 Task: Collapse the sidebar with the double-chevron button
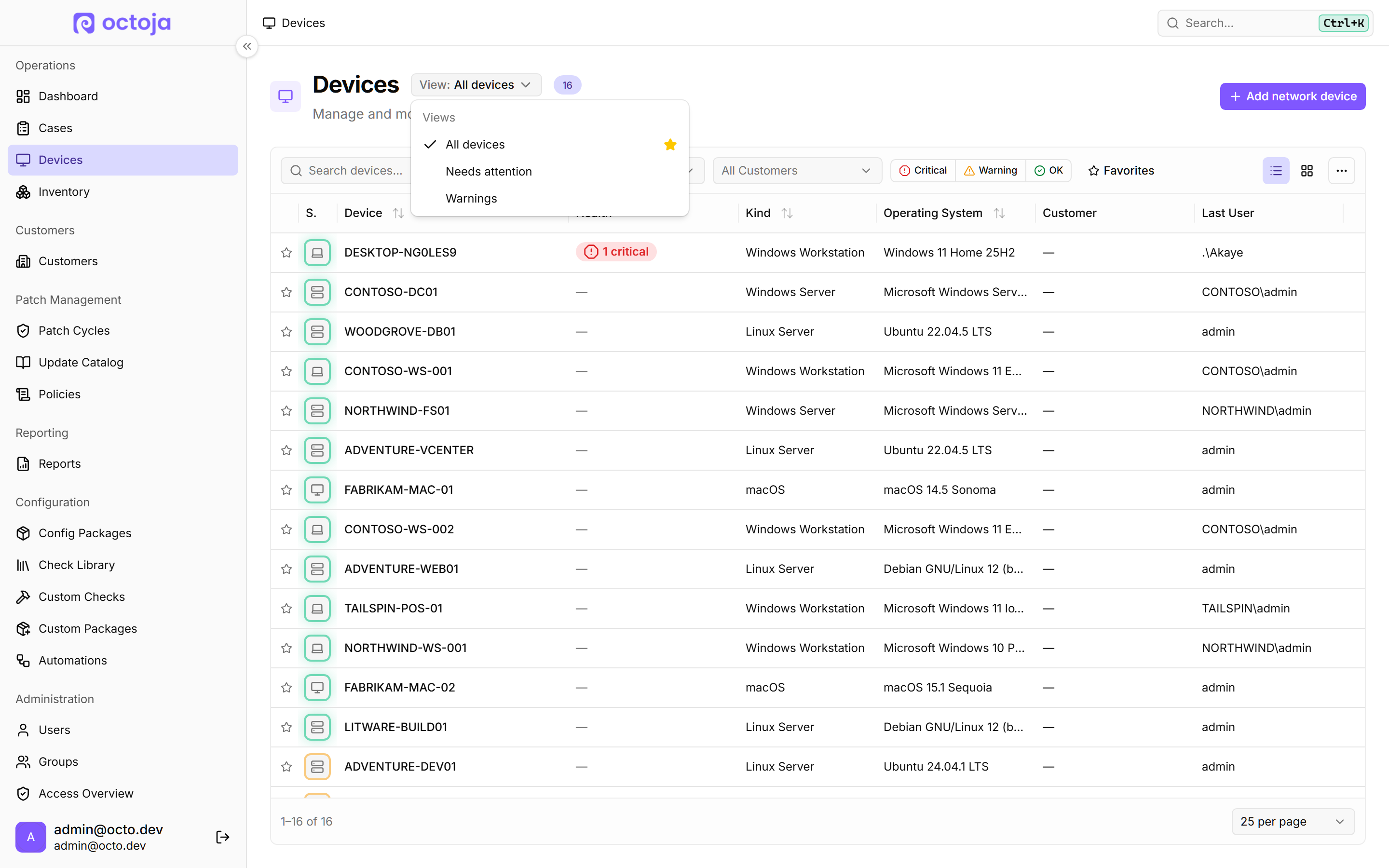click(x=247, y=46)
